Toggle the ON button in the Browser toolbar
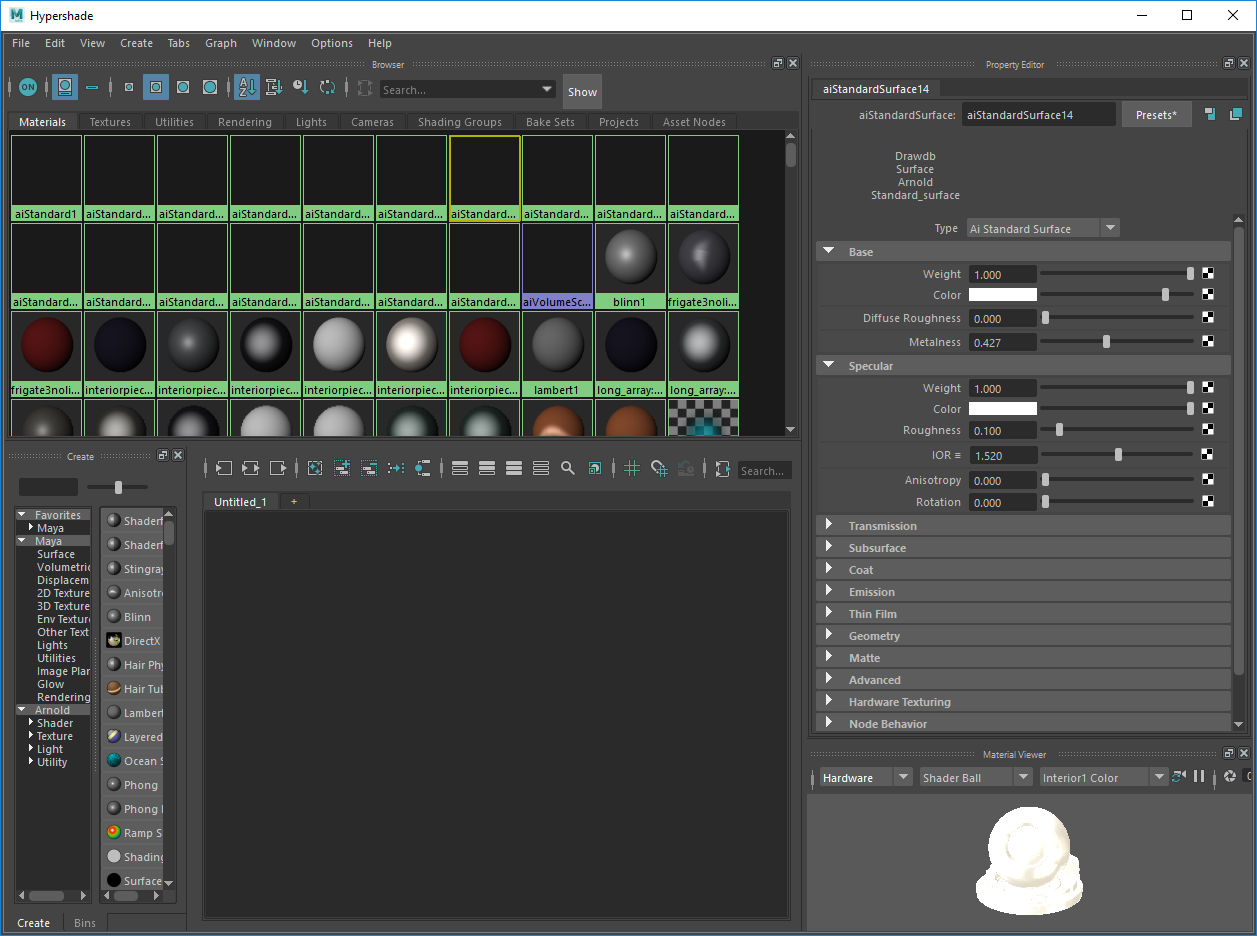 tap(28, 87)
